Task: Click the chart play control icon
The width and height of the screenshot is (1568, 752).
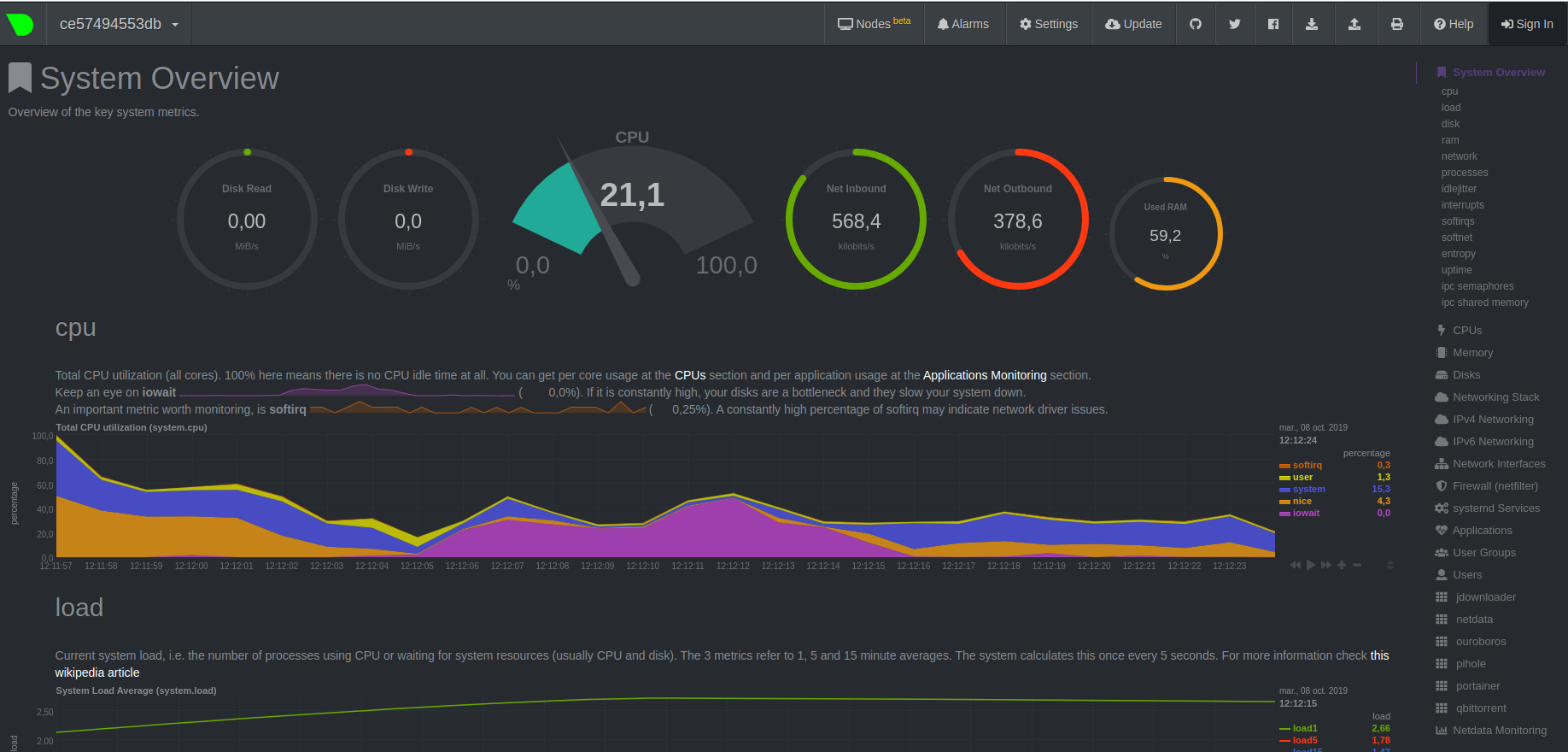Action: click(x=1311, y=565)
